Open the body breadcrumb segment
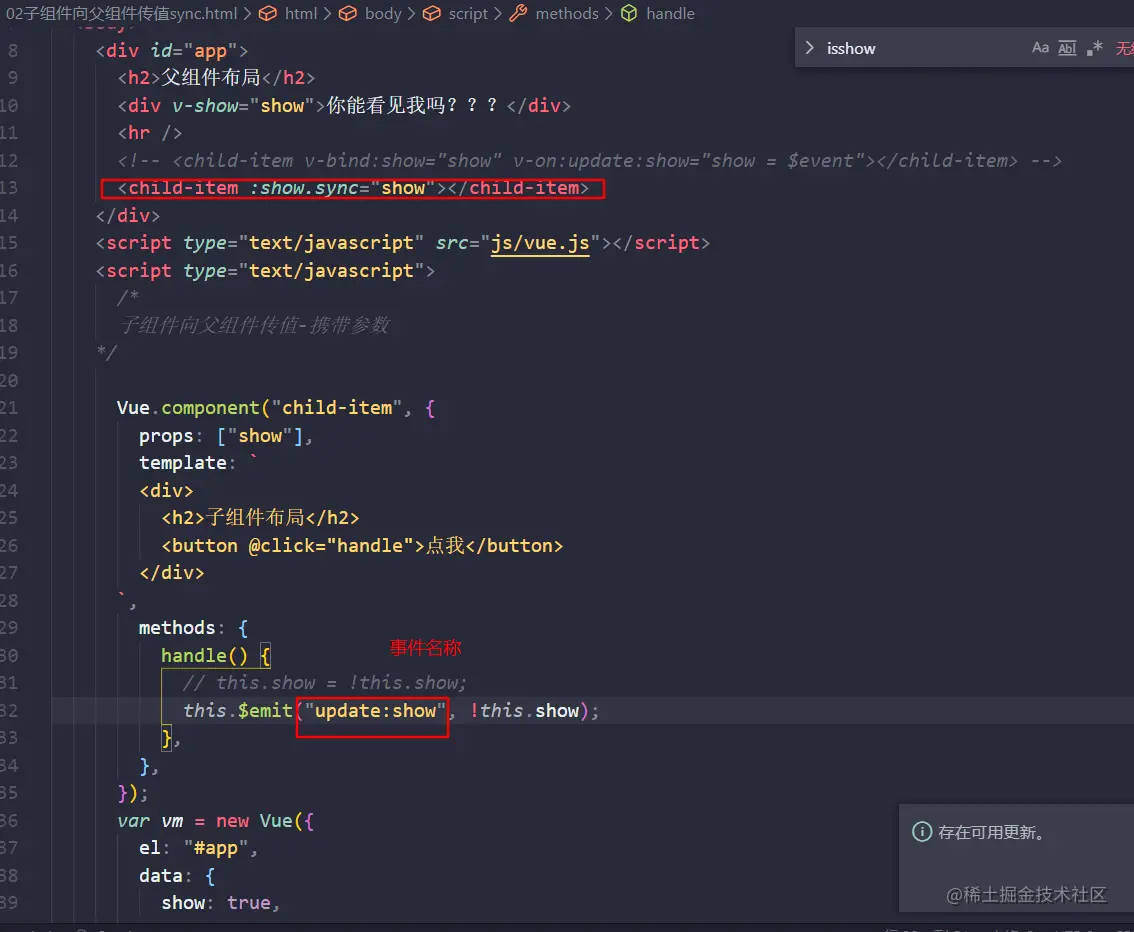The width and height of the screenshot is (1134, 932). [x=383, y=13]
